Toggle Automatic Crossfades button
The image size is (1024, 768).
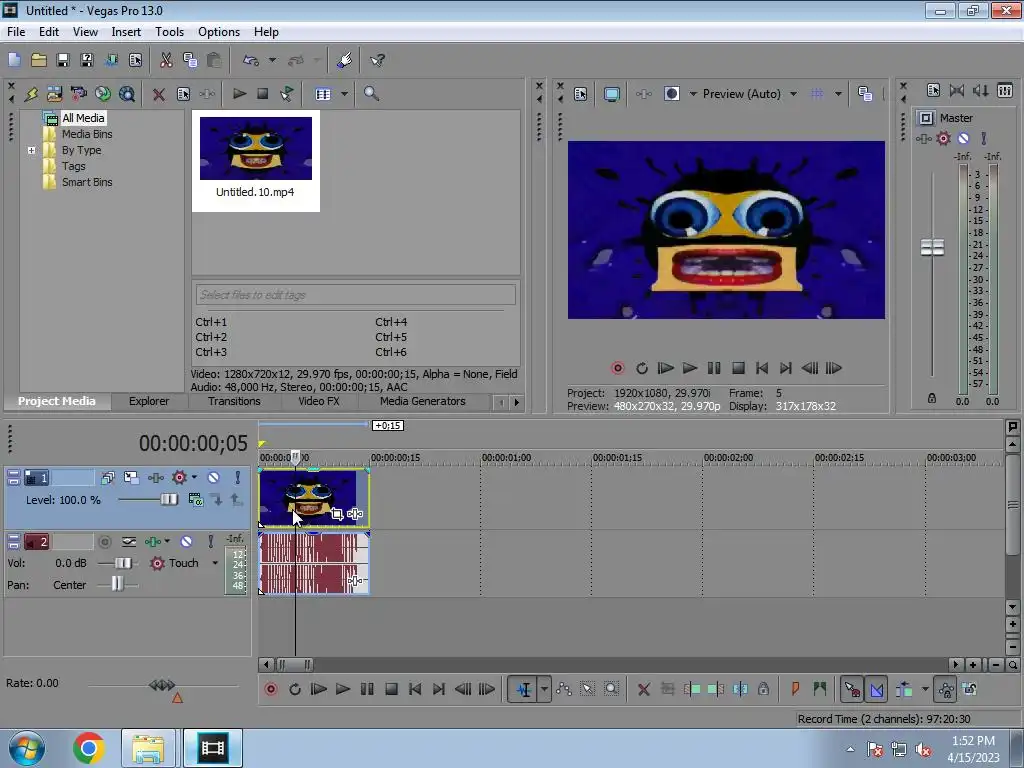click(876, 689)
